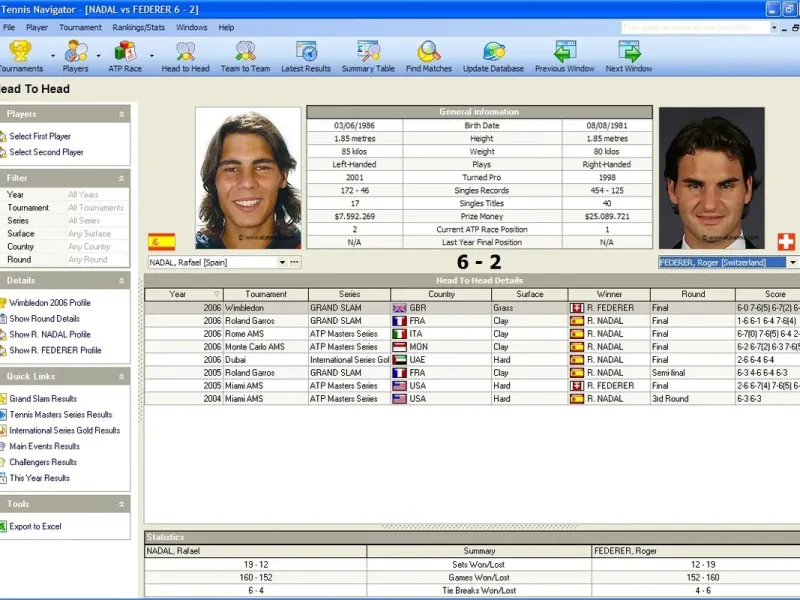Sort table by the Year column header
Image resolution: width=800 pixels, height=600 pixels.
coord(184,294)
